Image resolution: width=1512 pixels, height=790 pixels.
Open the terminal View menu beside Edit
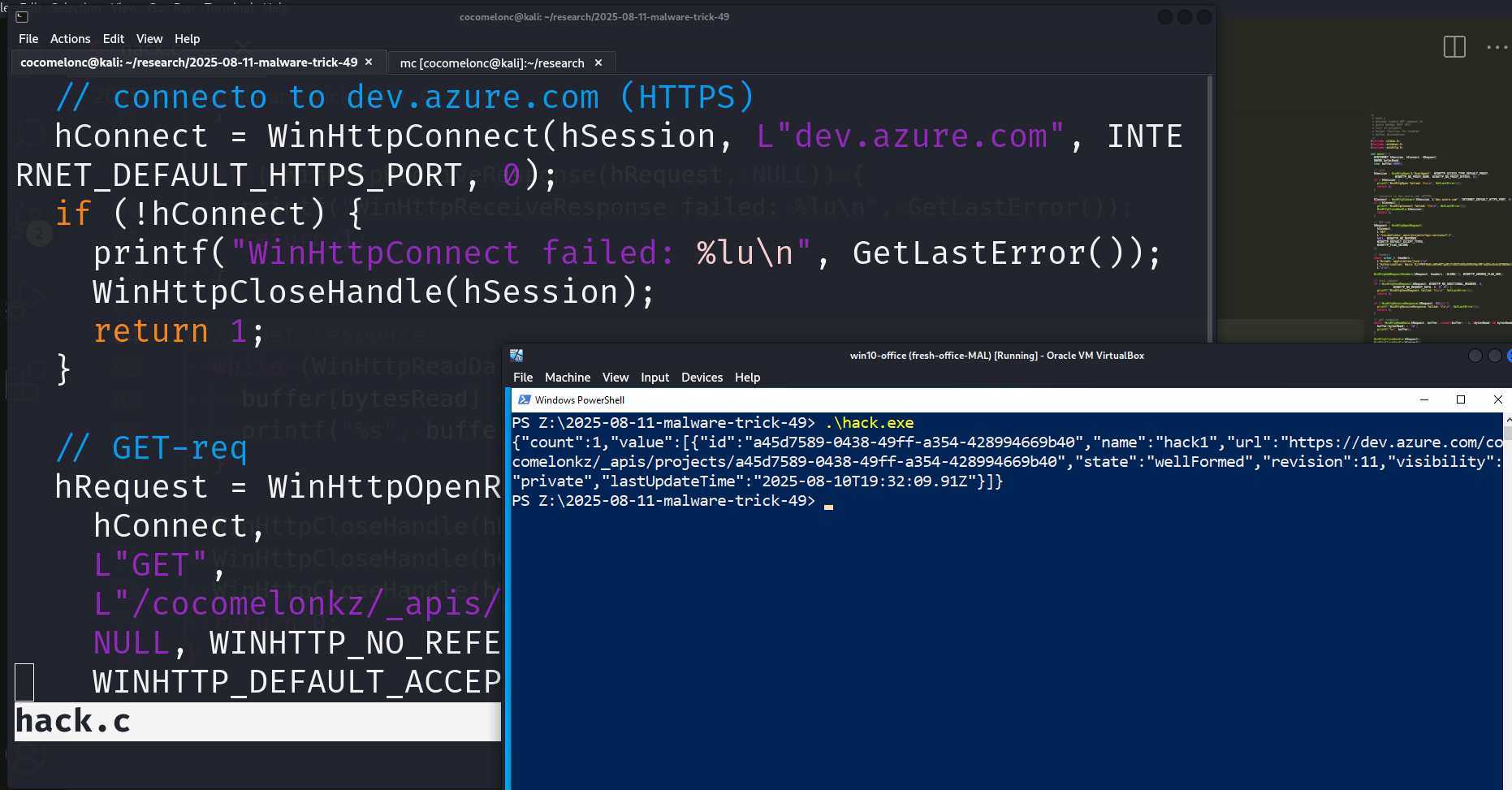(149, 39)
